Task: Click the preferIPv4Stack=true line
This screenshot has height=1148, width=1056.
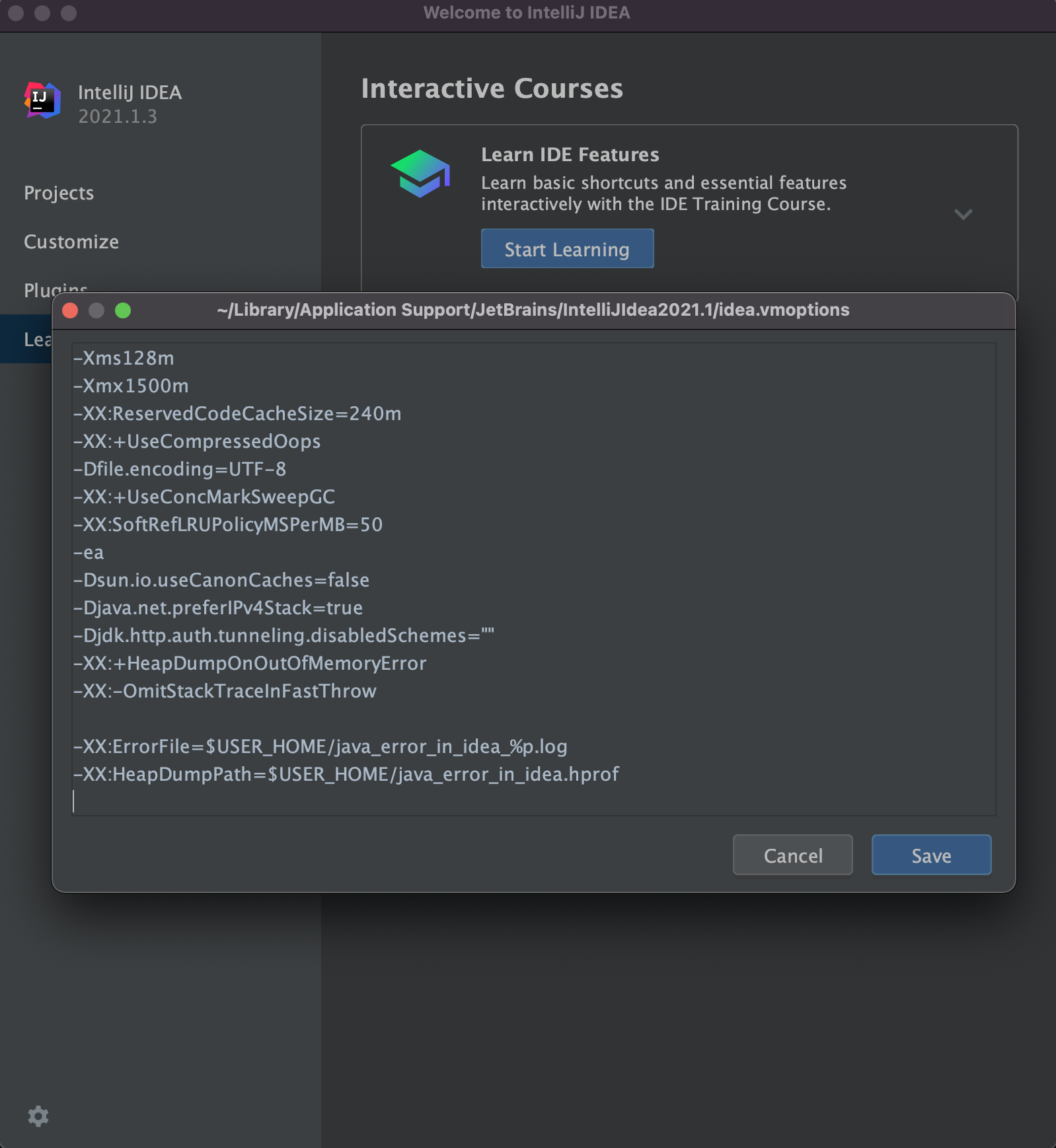Action: [218, 608]
